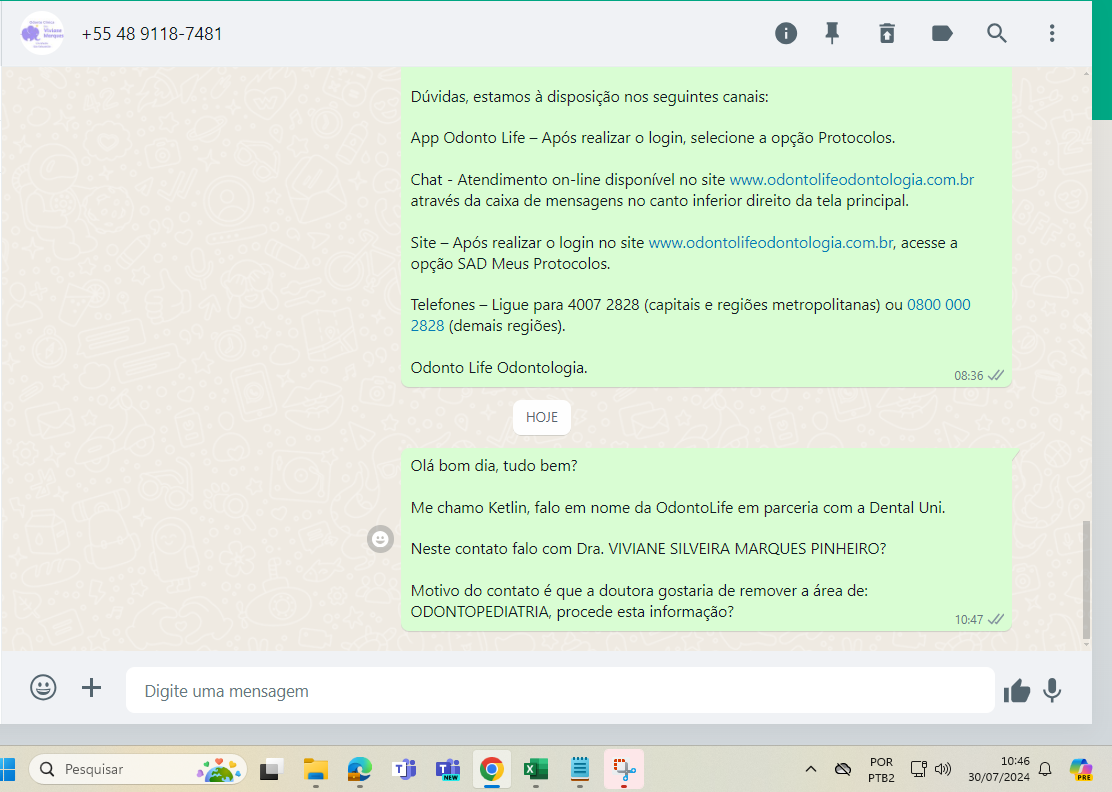Image resolution: width=1112 pixels, height=792 pixels.
Task: Open odontolifeodontologia link in Chat line
Action: tap(852, 179)
